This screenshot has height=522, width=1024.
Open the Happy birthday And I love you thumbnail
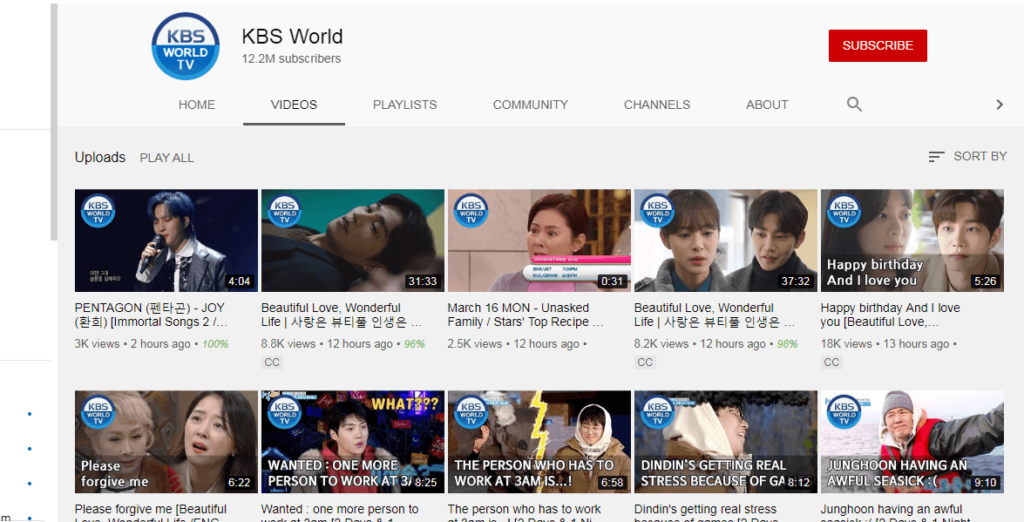[912, 240]
